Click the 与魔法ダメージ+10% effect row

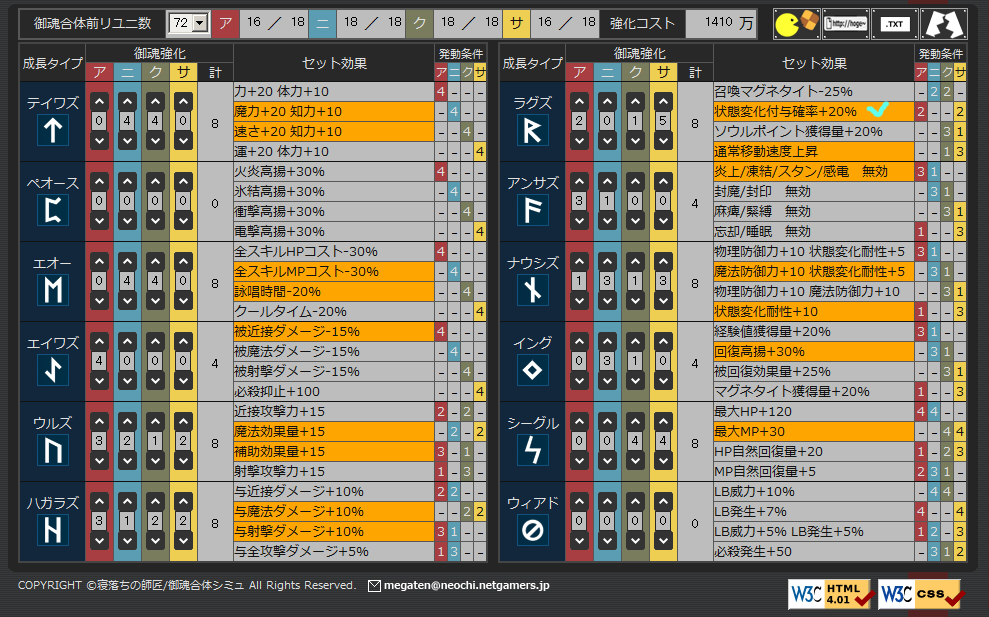coord(334,511)
